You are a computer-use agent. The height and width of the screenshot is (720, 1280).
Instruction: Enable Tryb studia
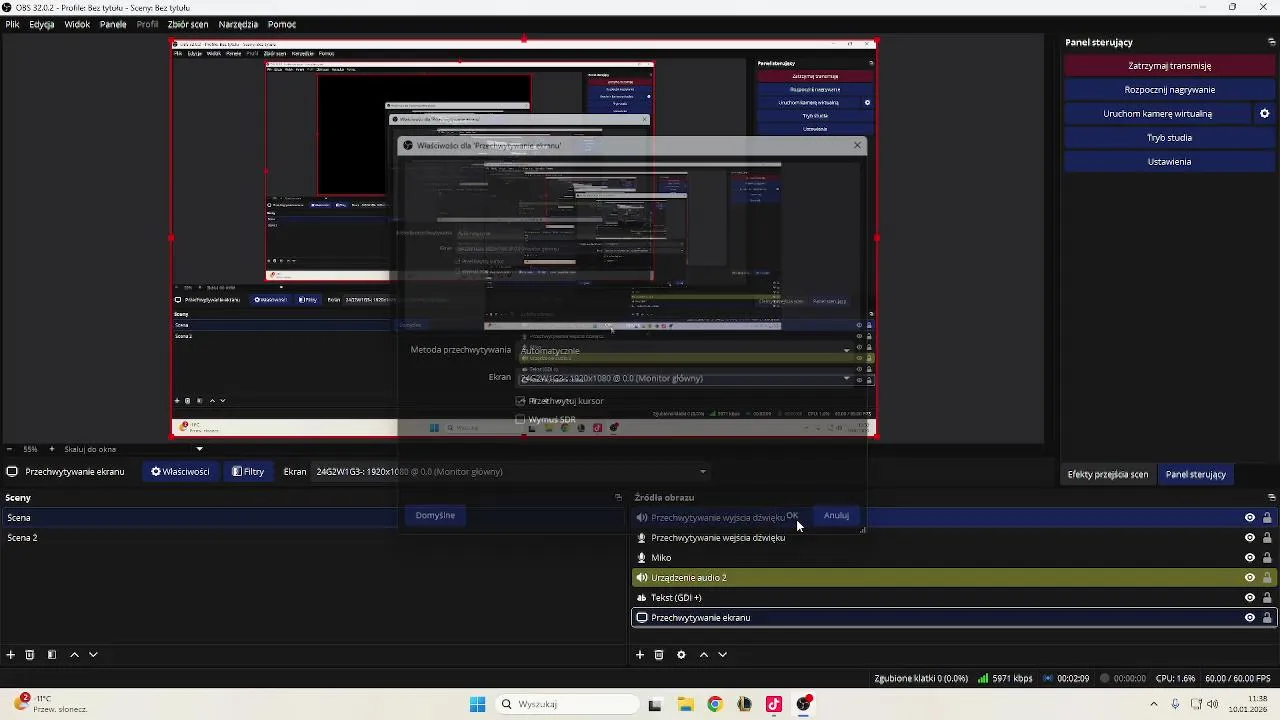click(1169, 138)
